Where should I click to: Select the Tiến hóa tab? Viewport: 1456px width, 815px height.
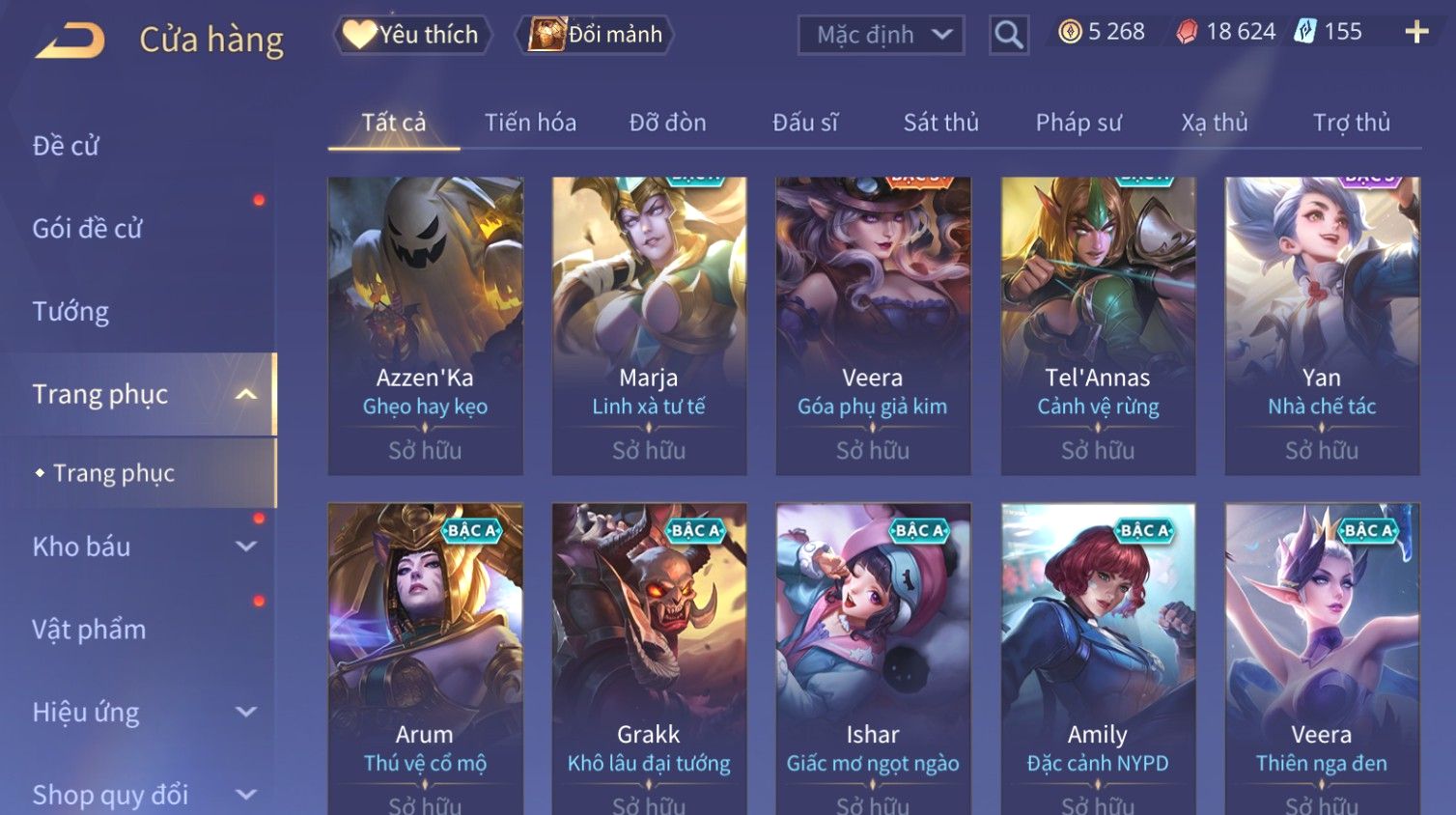coord(530,123)
